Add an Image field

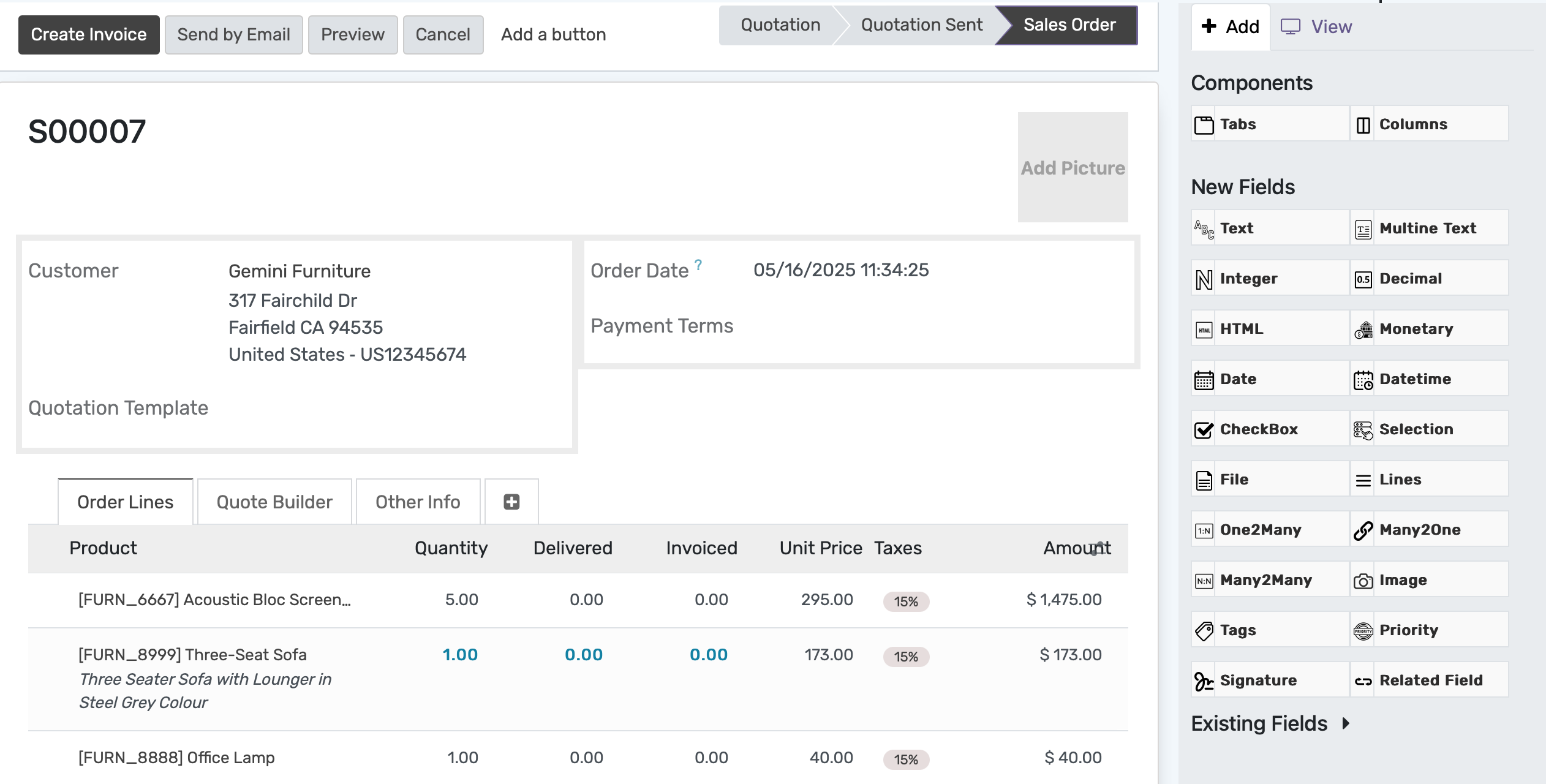1429,579
